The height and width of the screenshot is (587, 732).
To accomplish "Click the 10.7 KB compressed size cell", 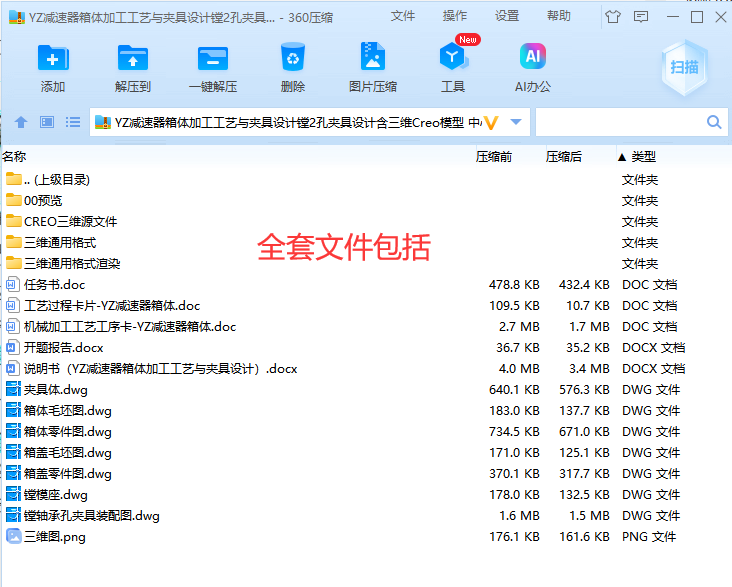I will pos(588,306).
